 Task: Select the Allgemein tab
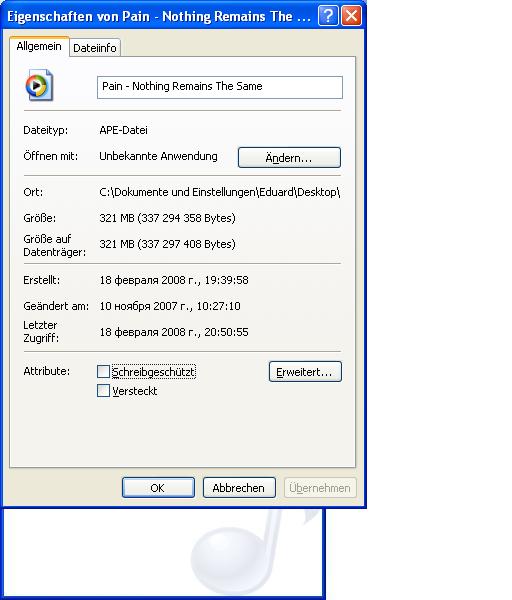click(39, 46)
